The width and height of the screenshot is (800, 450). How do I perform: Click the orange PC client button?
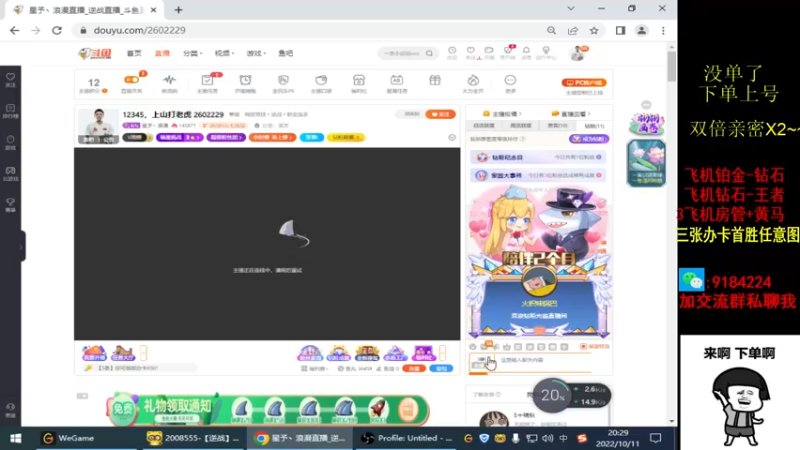pos(584,83)
